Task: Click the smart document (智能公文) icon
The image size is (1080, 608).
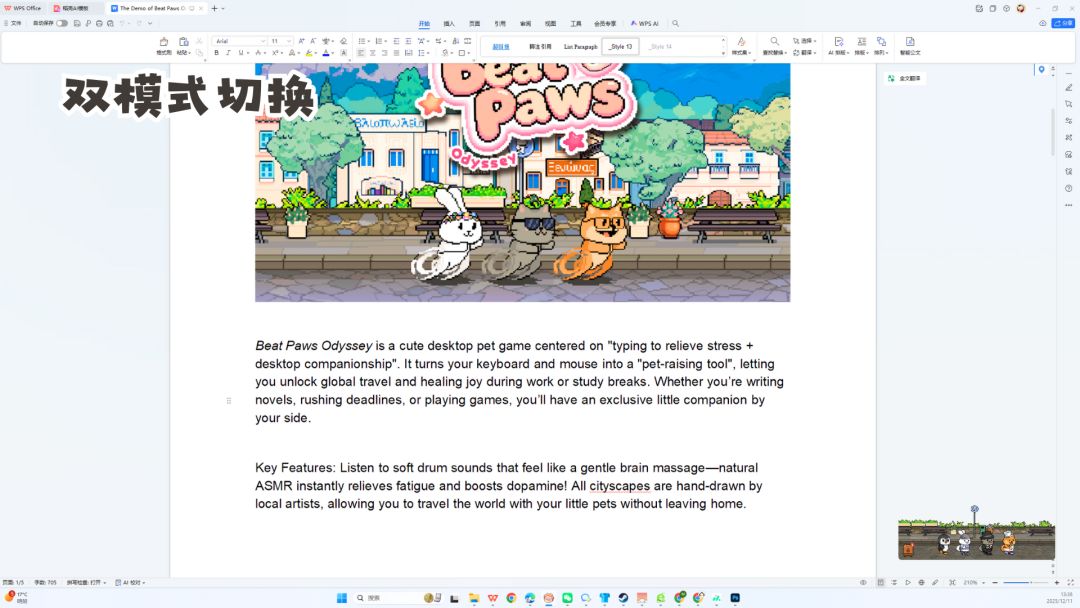Action: click(910, 42)
